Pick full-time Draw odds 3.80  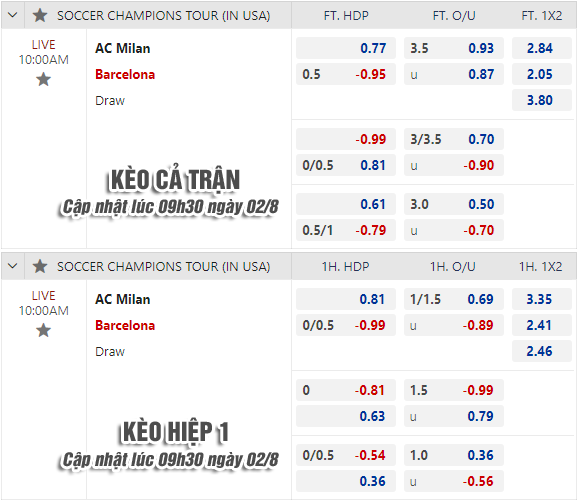pos(542,100)
